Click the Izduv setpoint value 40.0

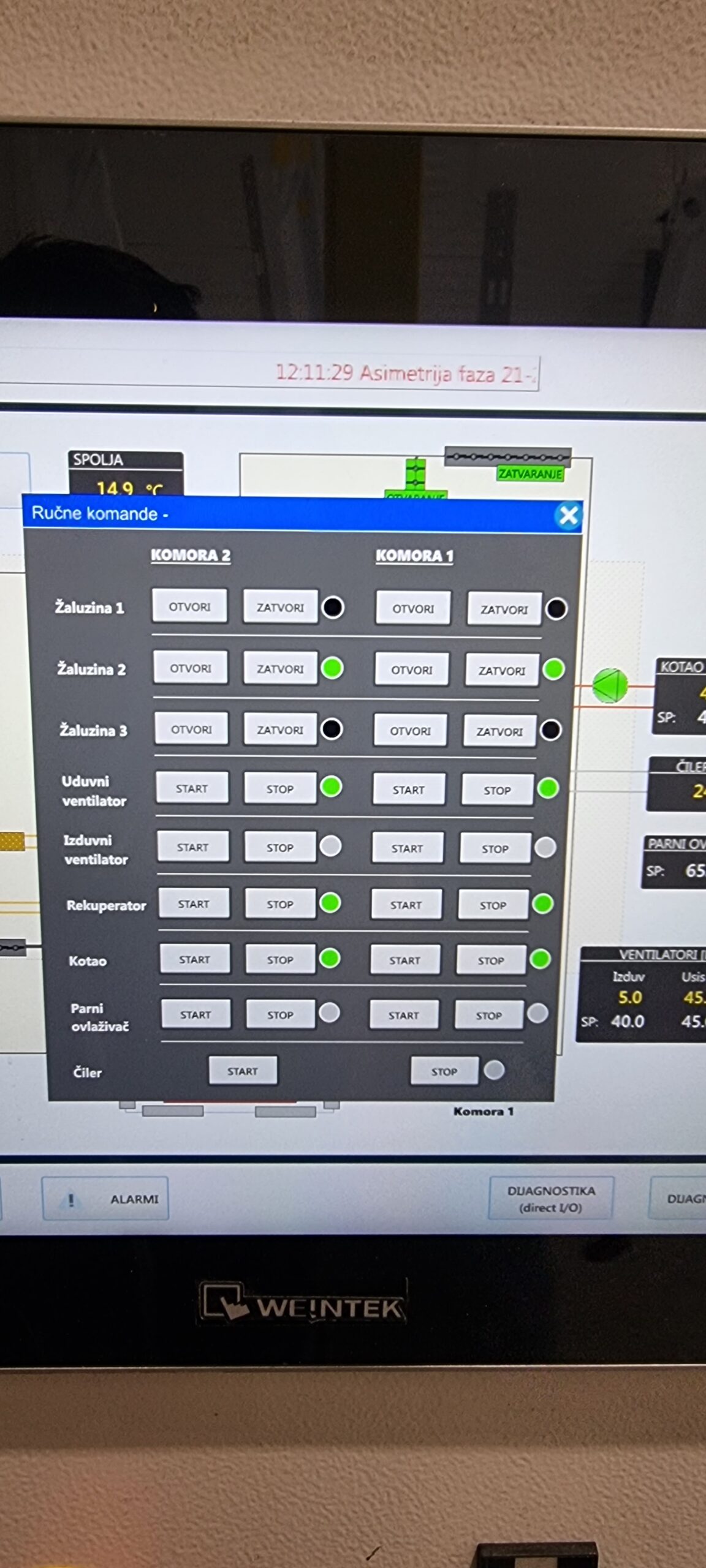(627, 1022)
